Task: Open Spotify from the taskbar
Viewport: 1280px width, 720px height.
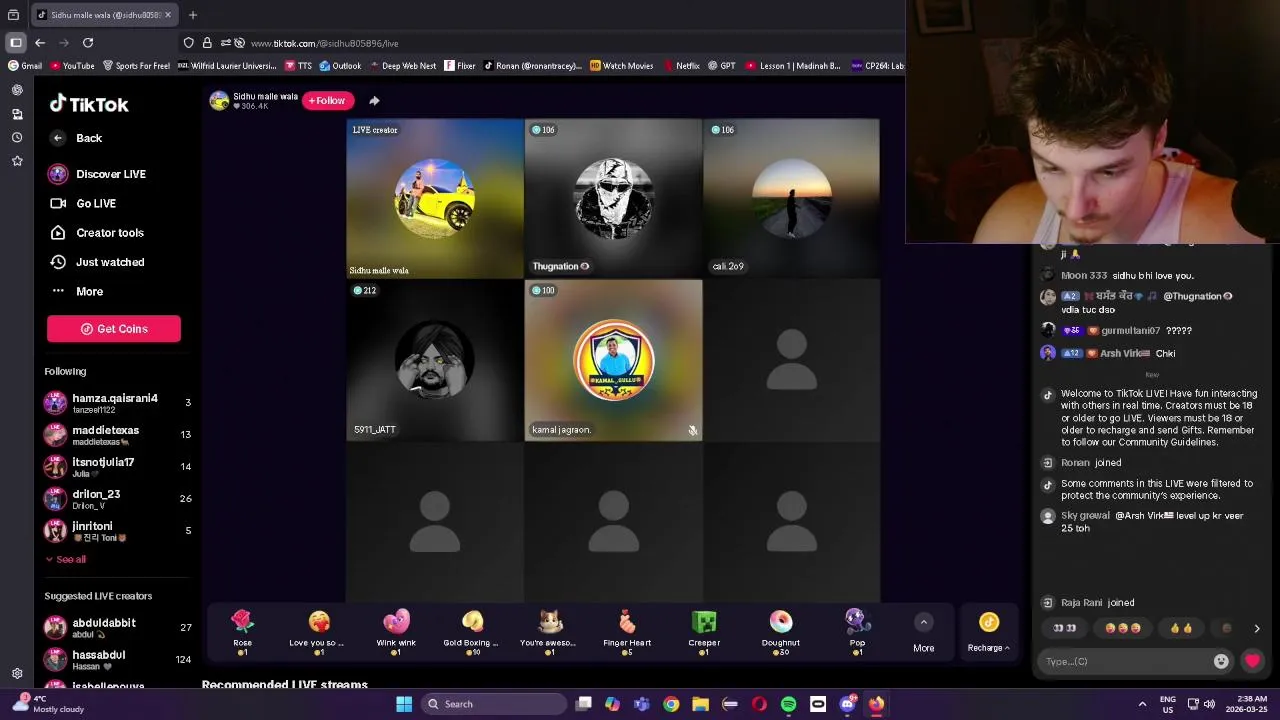Action: click(788, 704)
